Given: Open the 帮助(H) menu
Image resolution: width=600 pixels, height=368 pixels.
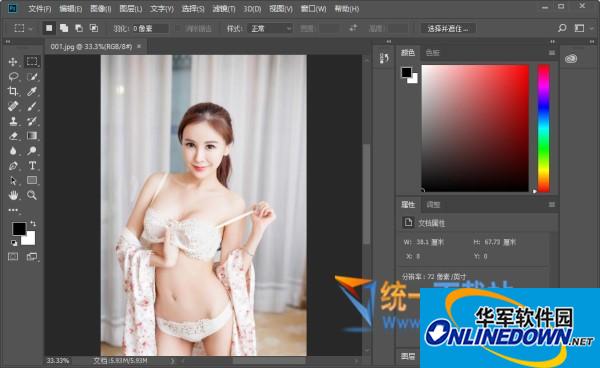Looking at the screenshot, I should coord(347,8).
